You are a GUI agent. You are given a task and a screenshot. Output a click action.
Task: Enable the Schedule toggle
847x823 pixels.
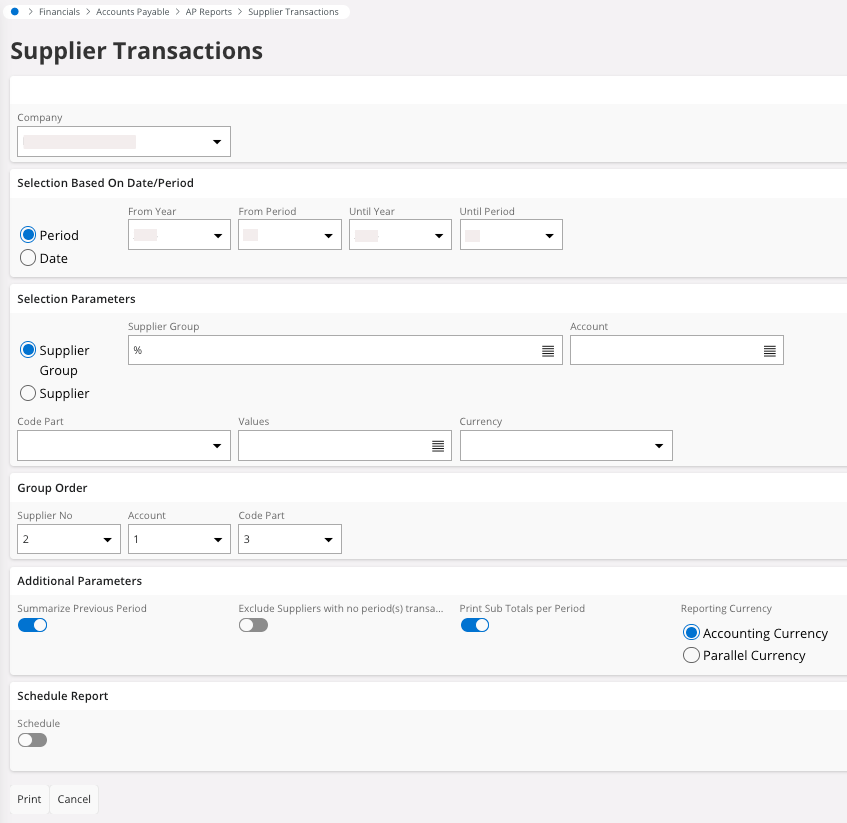(x=32, y=740)
